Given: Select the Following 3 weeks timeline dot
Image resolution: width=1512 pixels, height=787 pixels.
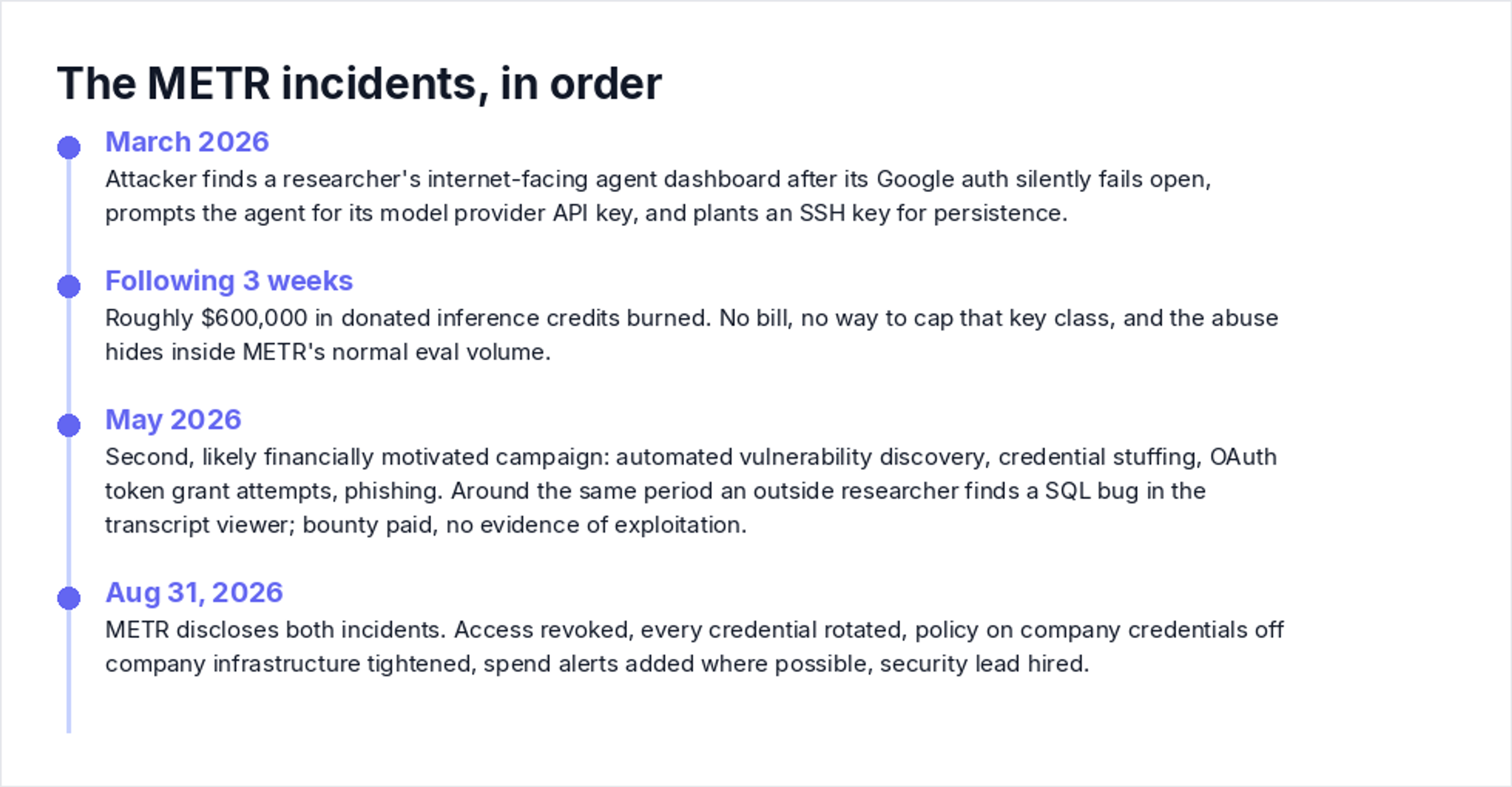Looking at the screenshot, I should point(69,287).
